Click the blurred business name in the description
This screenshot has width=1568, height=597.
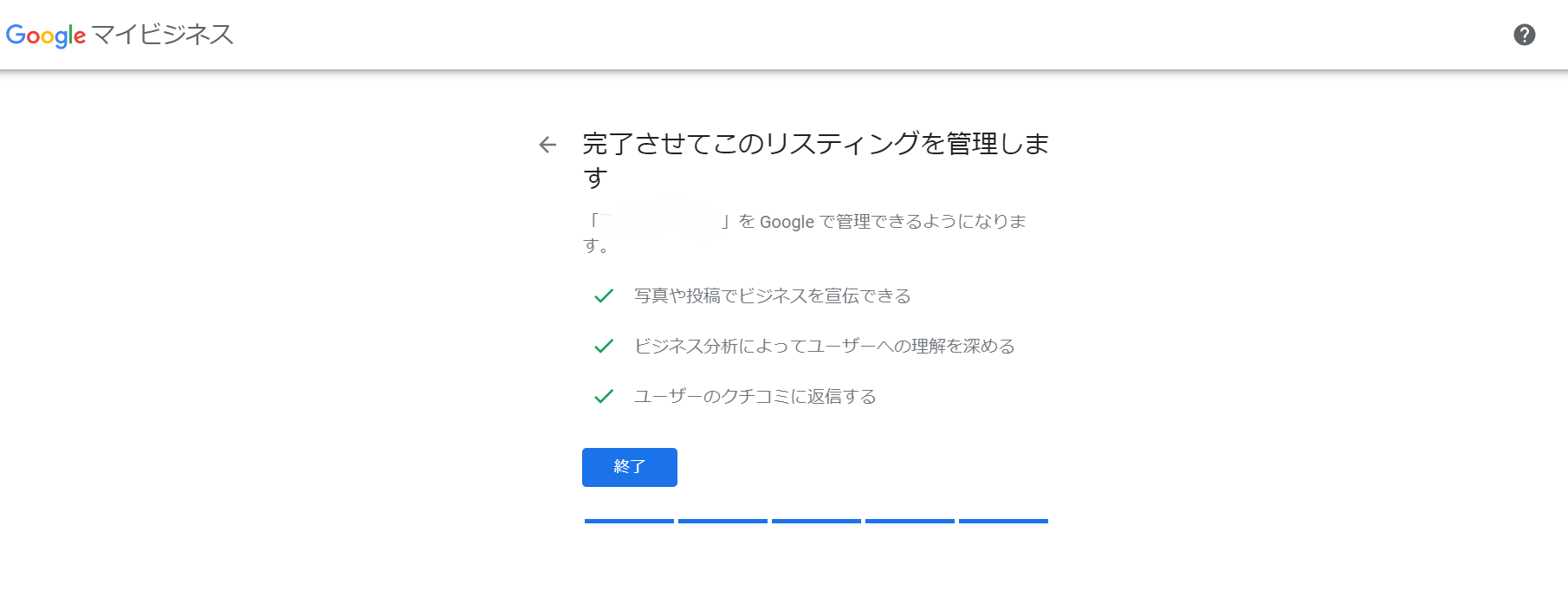coord(661,222)
